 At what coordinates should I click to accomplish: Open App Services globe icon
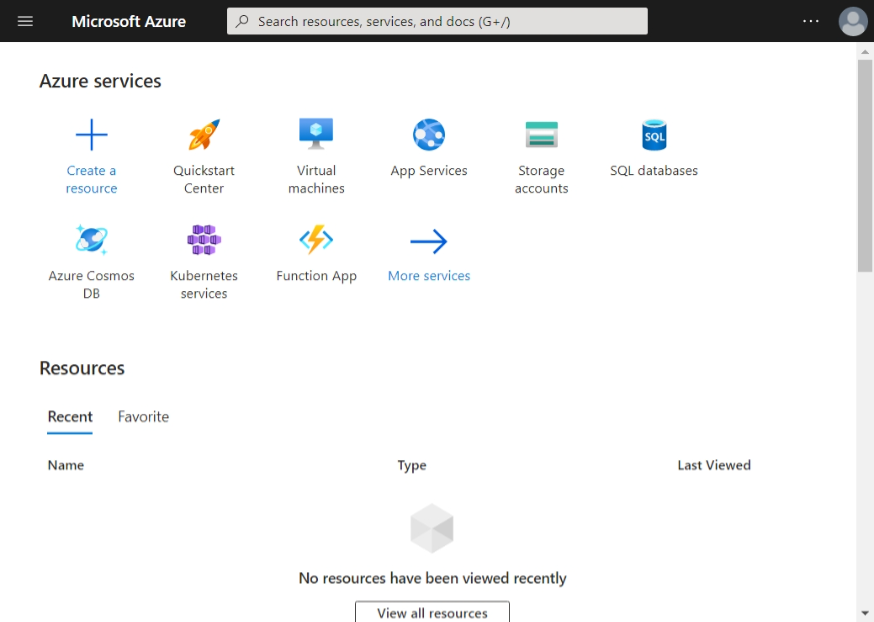429,134
